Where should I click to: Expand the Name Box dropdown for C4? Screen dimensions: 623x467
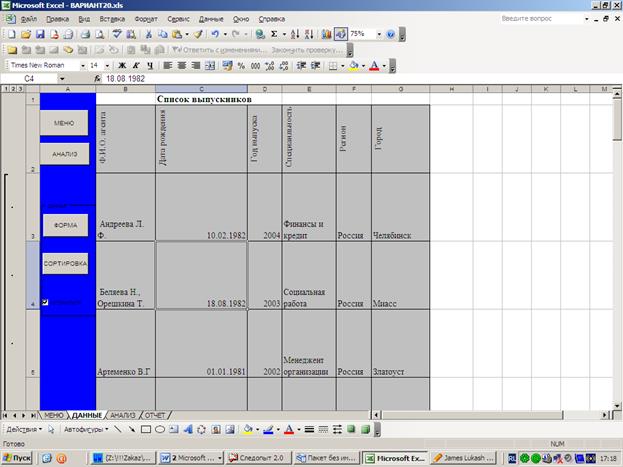62,79
